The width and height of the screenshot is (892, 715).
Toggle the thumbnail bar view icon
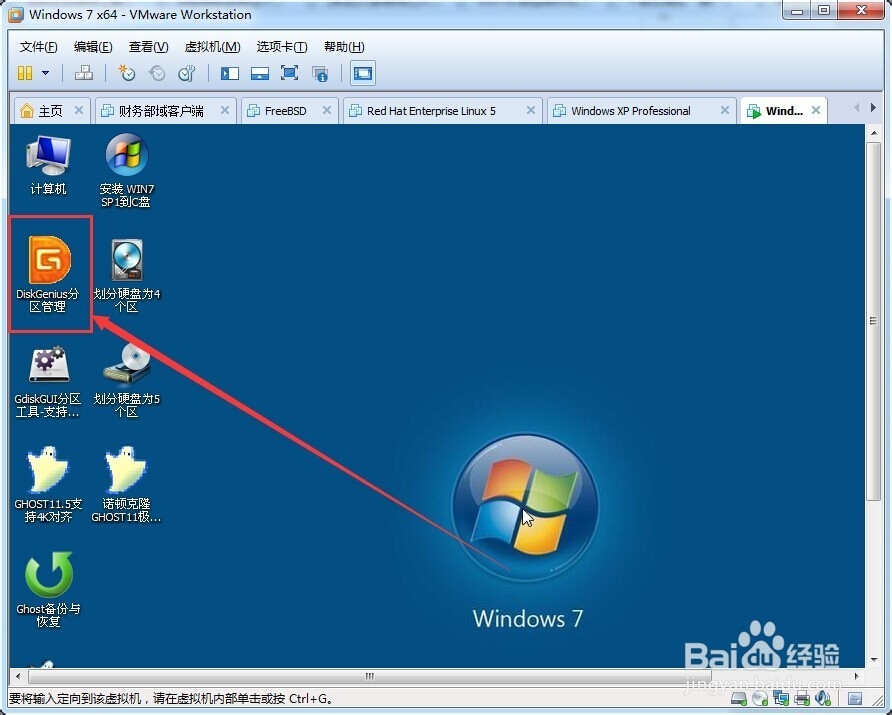point(259,73)
